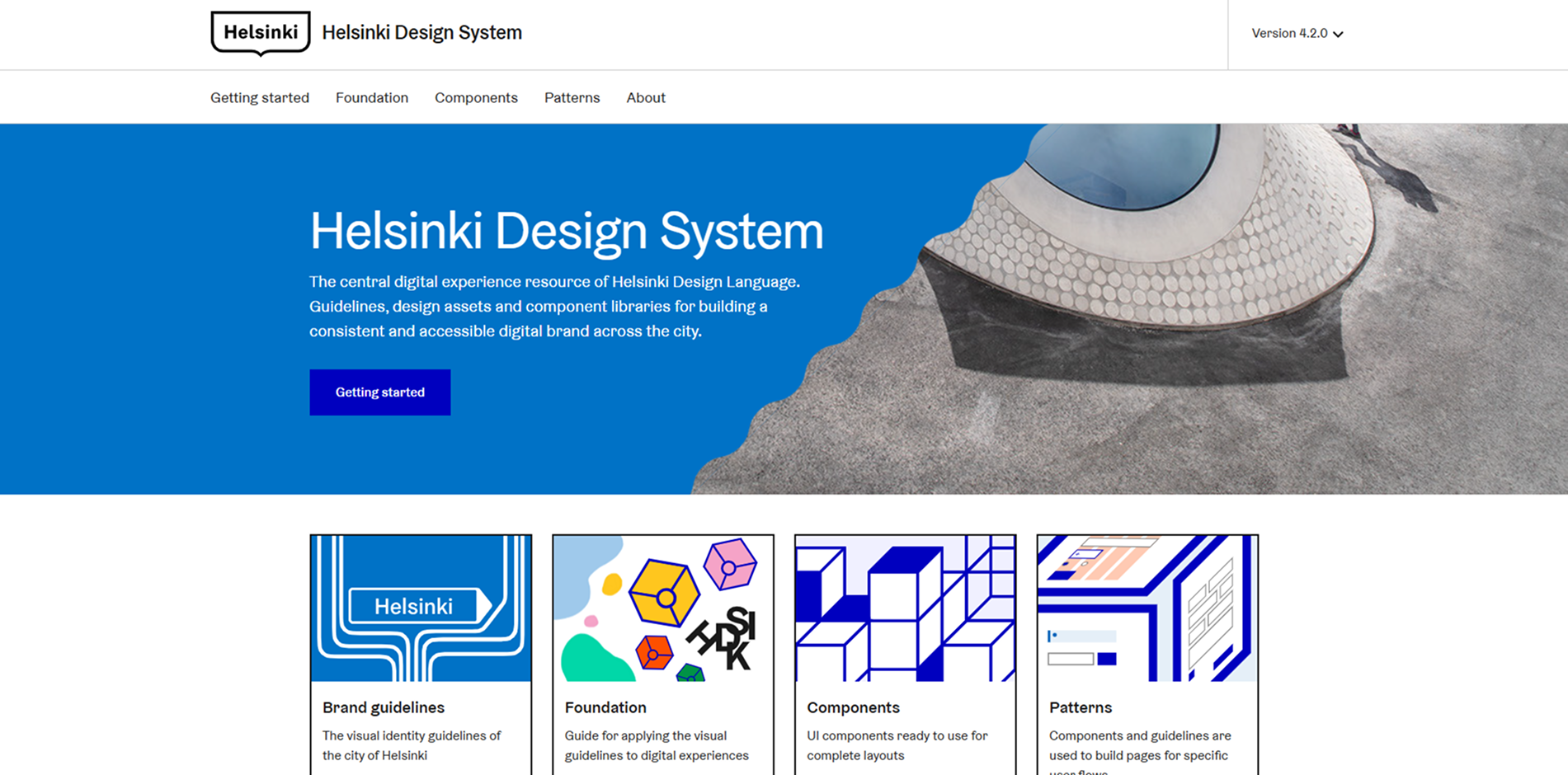
Task: Click 'Components and guidelines are' description text
Action: click(1140, 735)
